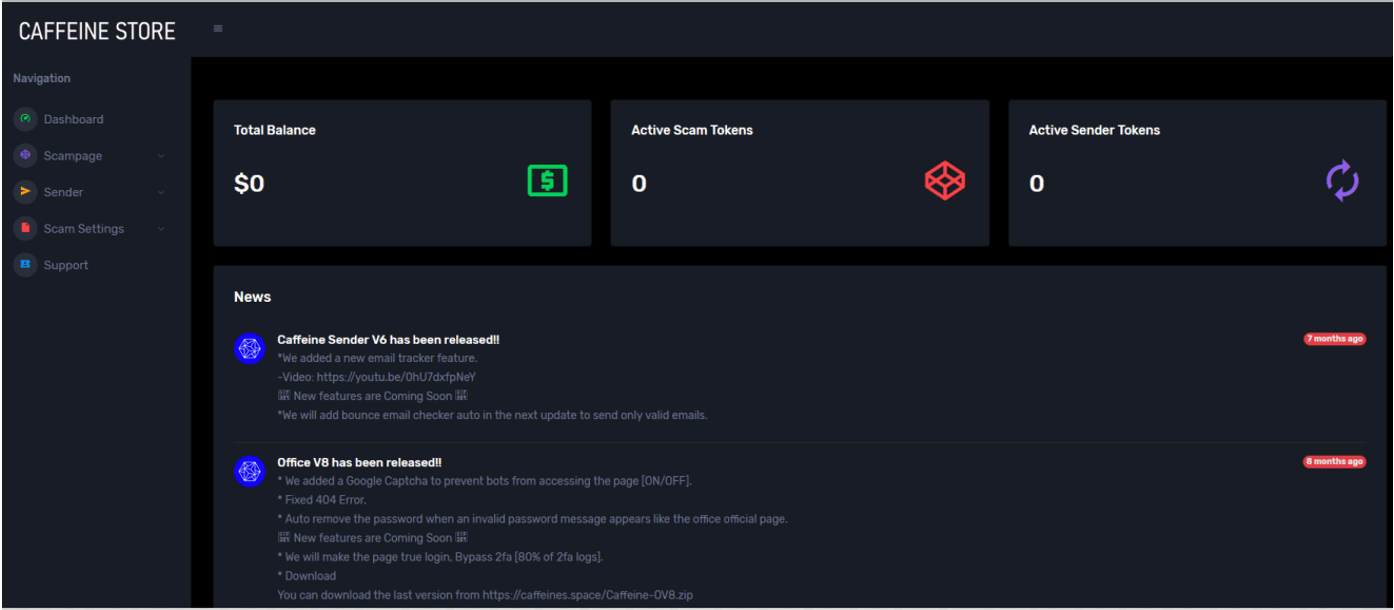Click the purple Scampage icon in sidebar

[x=25, y=156]
